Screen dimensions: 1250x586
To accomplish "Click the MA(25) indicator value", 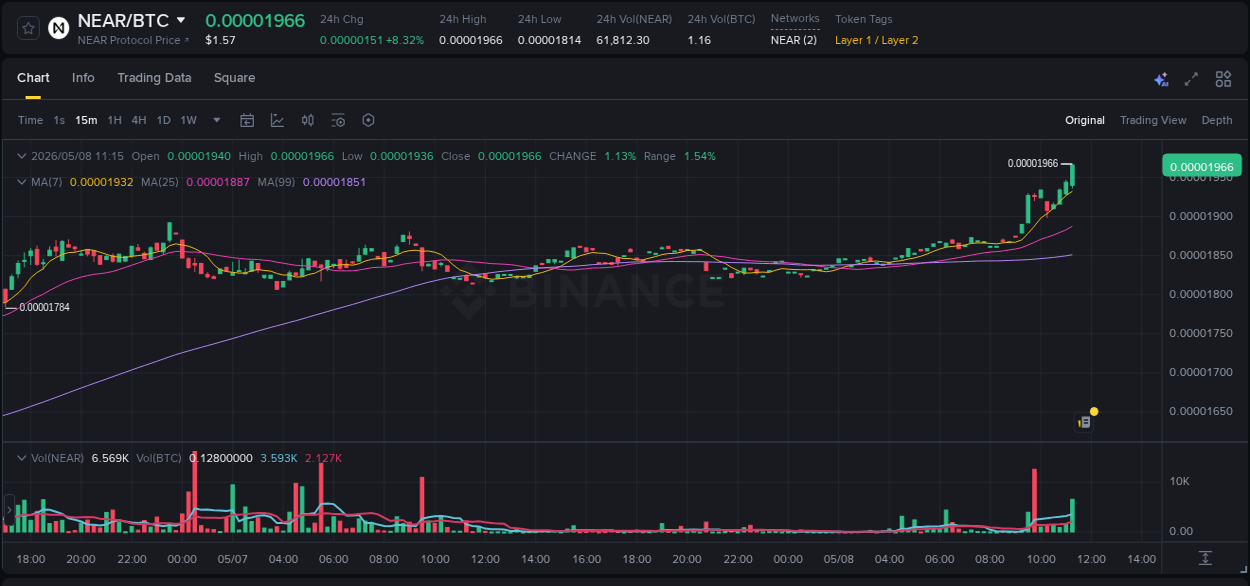I will 217,182.
